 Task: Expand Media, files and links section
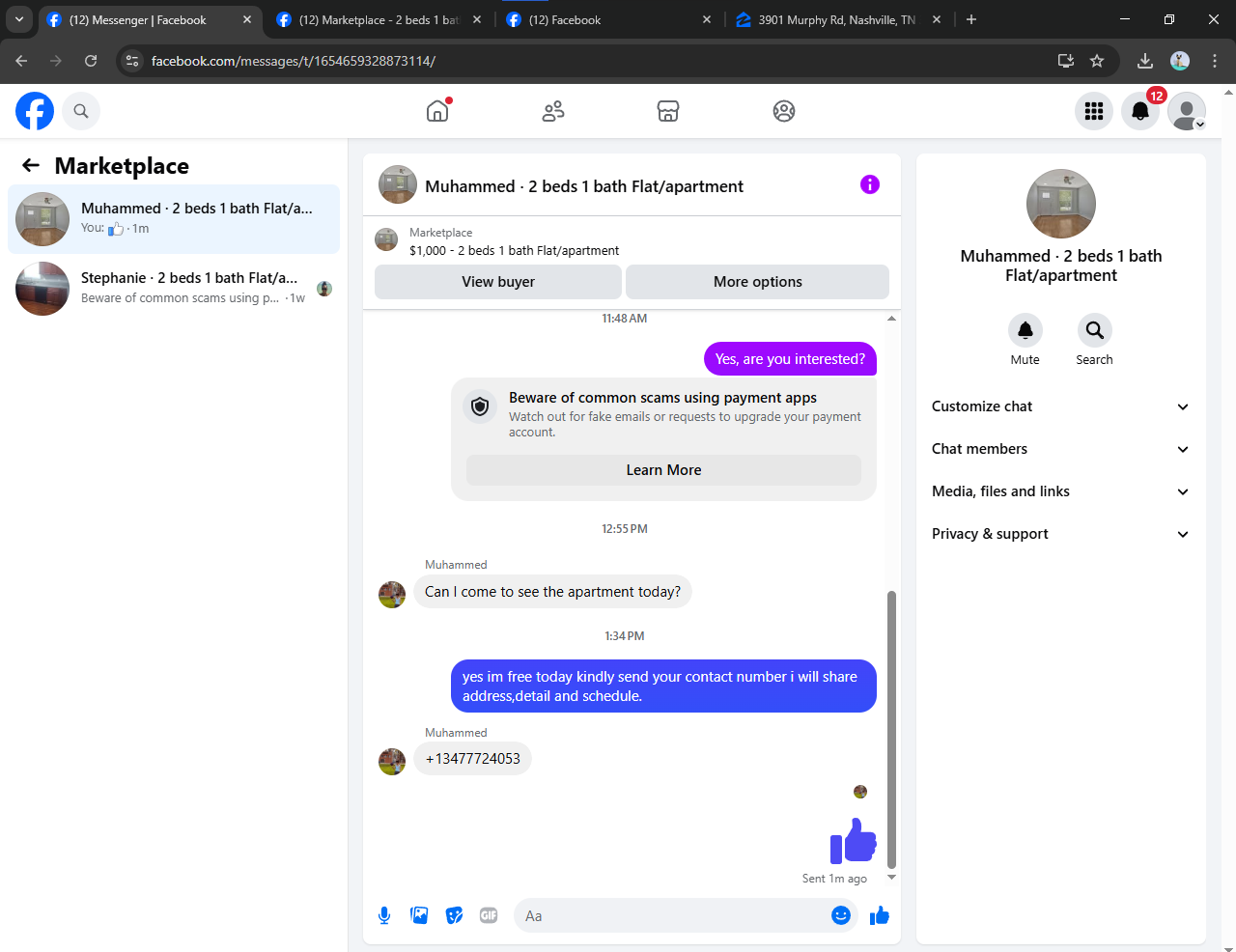pyautogui.click(x=1060, y=491)
